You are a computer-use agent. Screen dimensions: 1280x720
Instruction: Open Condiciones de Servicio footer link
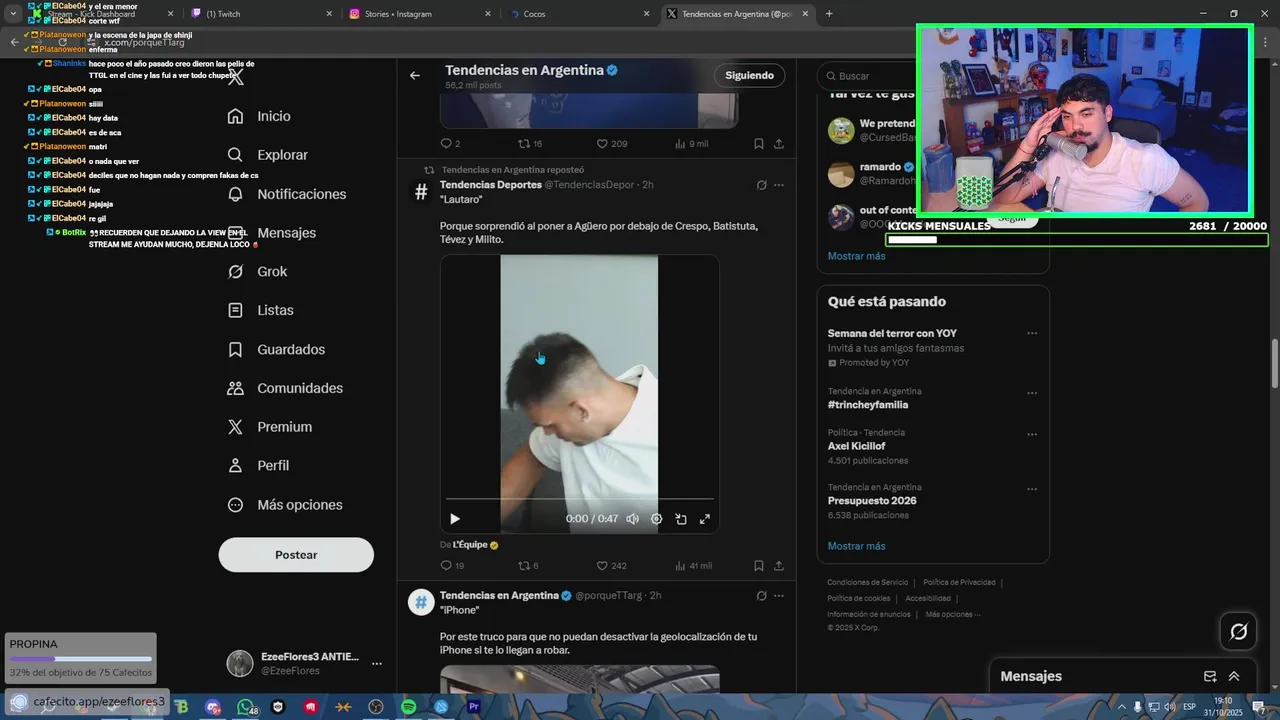tap(868, 582)
